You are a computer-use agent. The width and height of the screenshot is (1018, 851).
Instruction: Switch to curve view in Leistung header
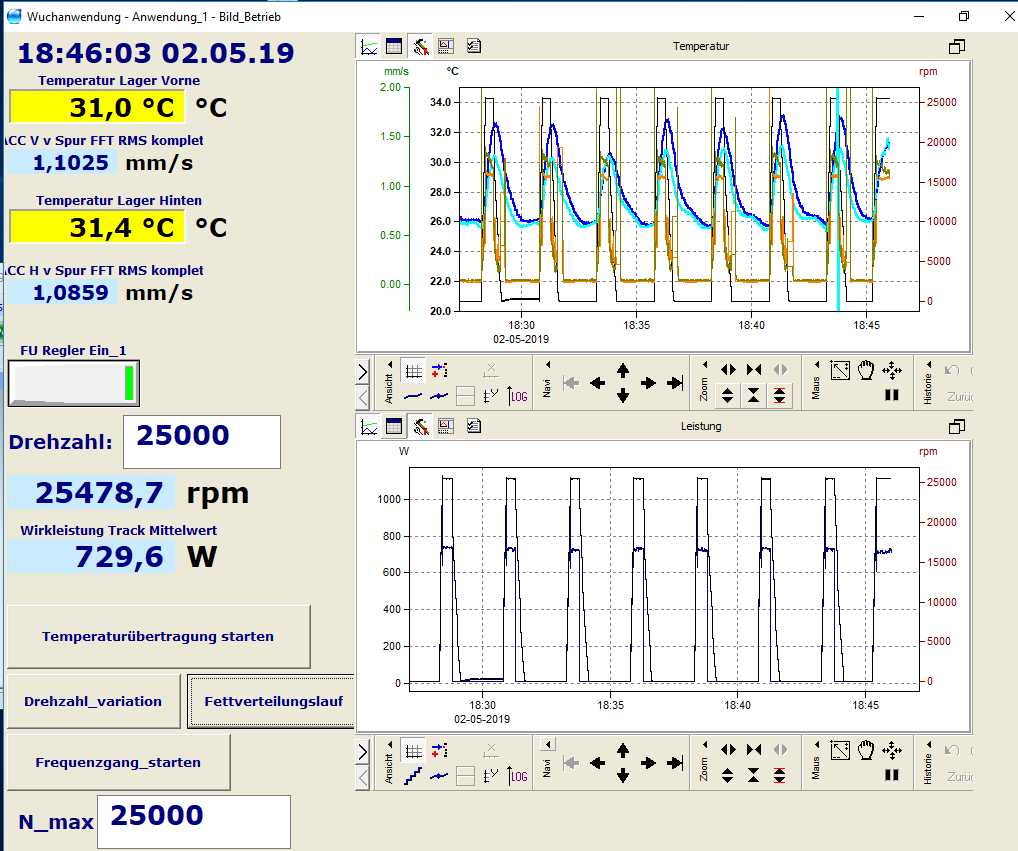click(369, 426)
